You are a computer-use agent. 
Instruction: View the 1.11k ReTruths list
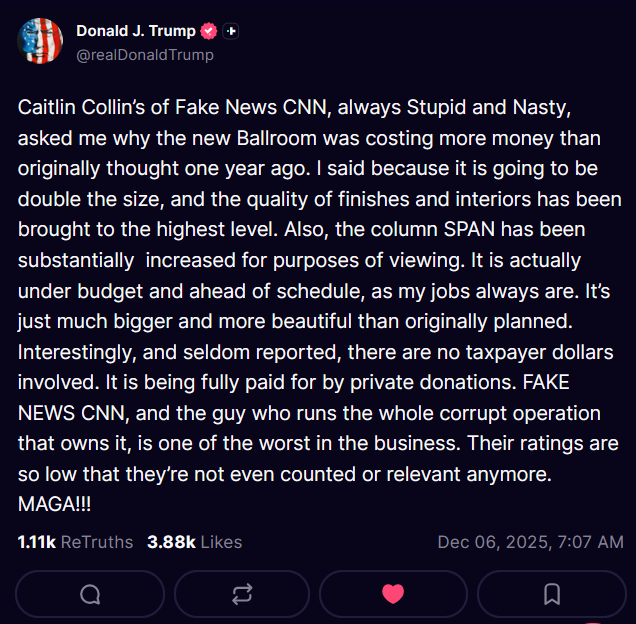pyautogui.click(x=75, y=542)
